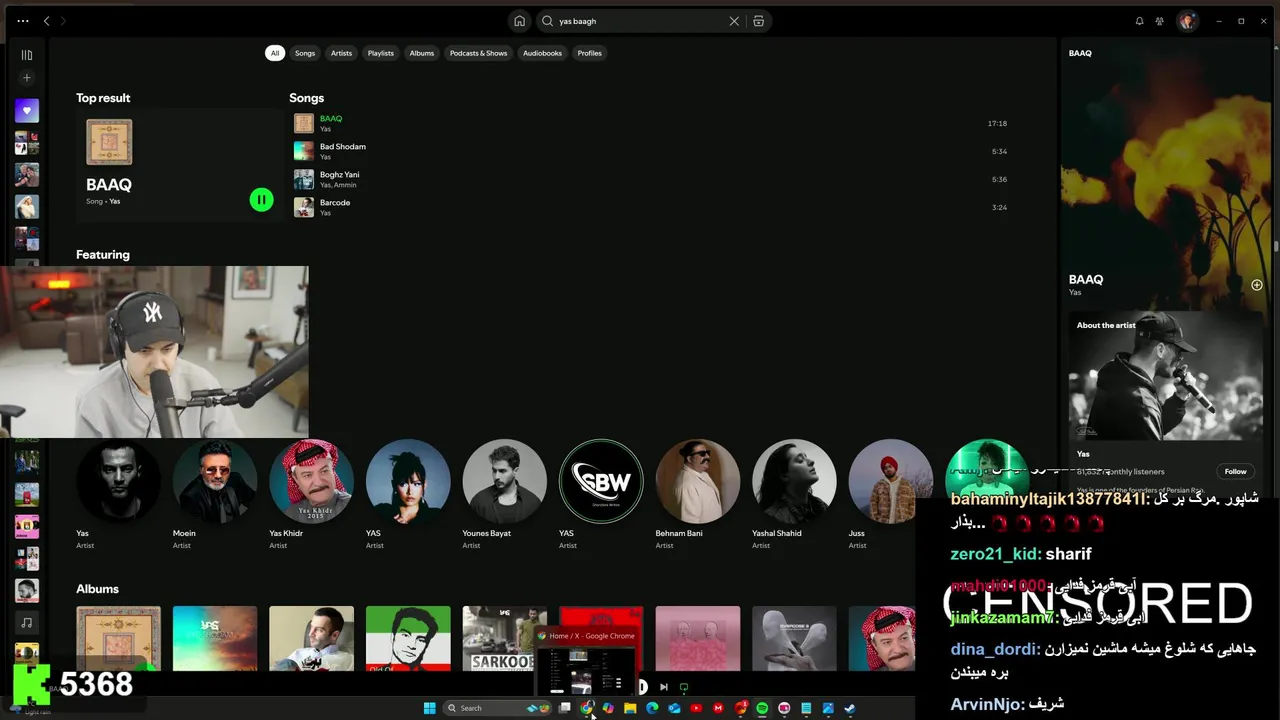Open File Explorer from the taskbar
This screenshot has width=1280, height=720.
click(630, 708)
